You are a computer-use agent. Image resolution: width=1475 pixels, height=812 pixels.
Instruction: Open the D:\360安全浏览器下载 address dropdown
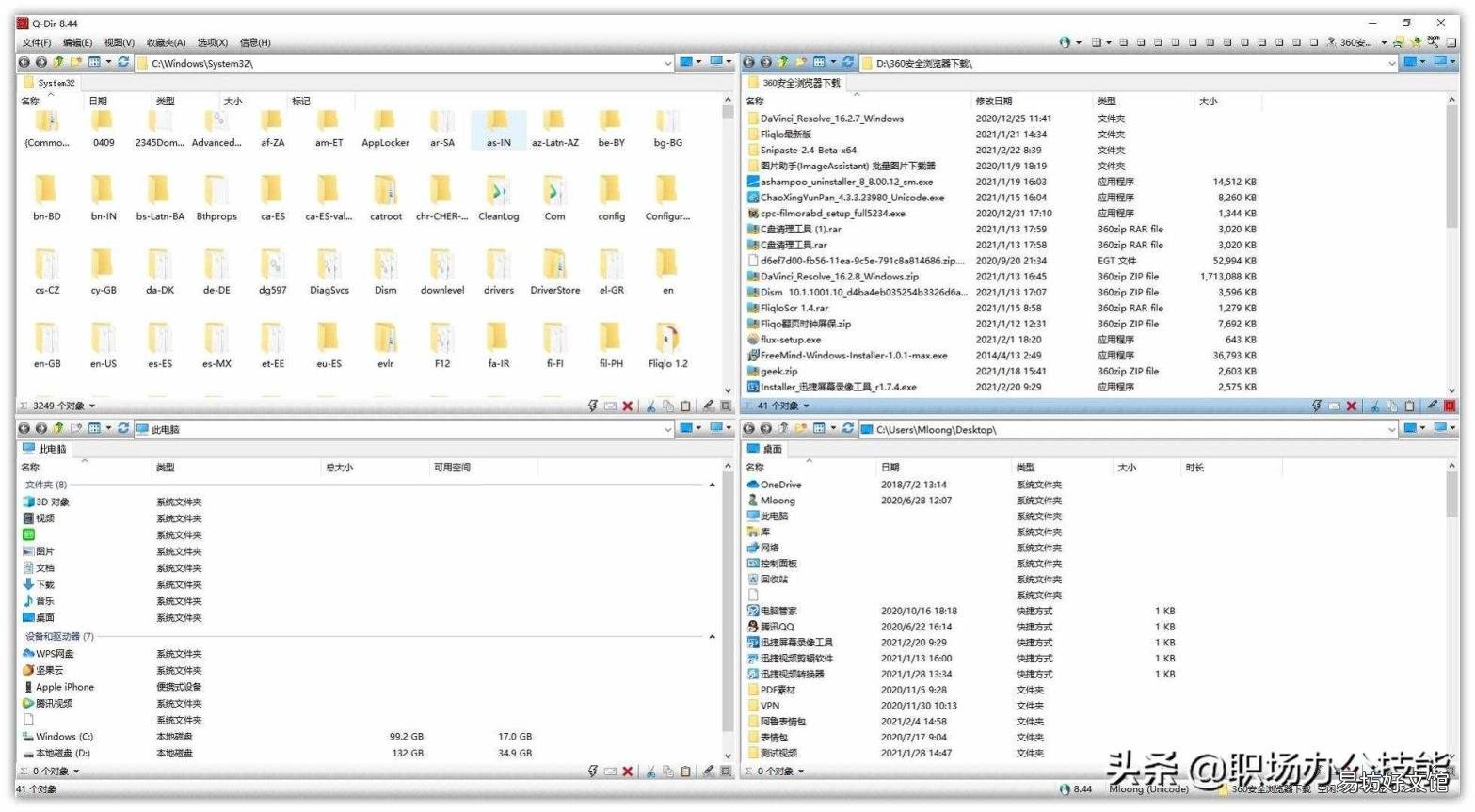tap(1391, 63)
